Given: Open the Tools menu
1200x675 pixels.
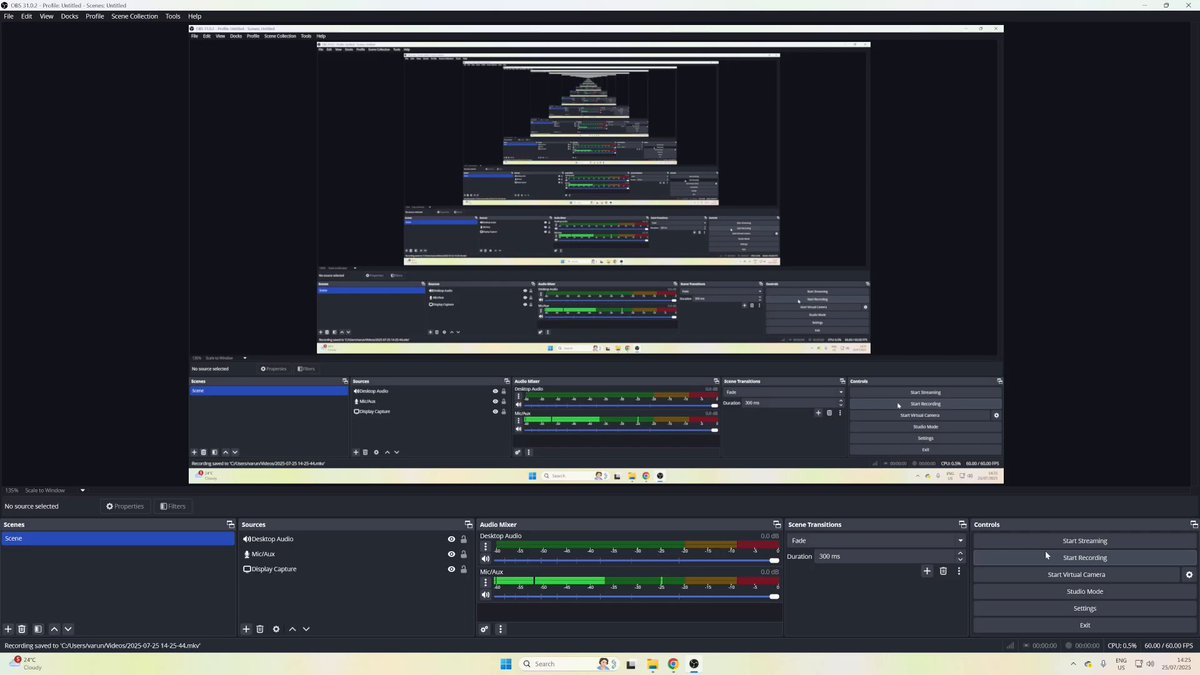Looking at the screenshot, I should (173, 16).
